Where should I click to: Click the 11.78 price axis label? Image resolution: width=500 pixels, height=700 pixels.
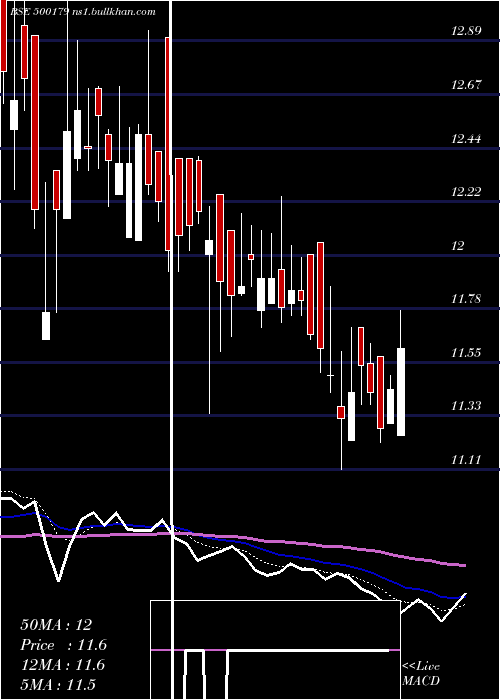[466, 299]
